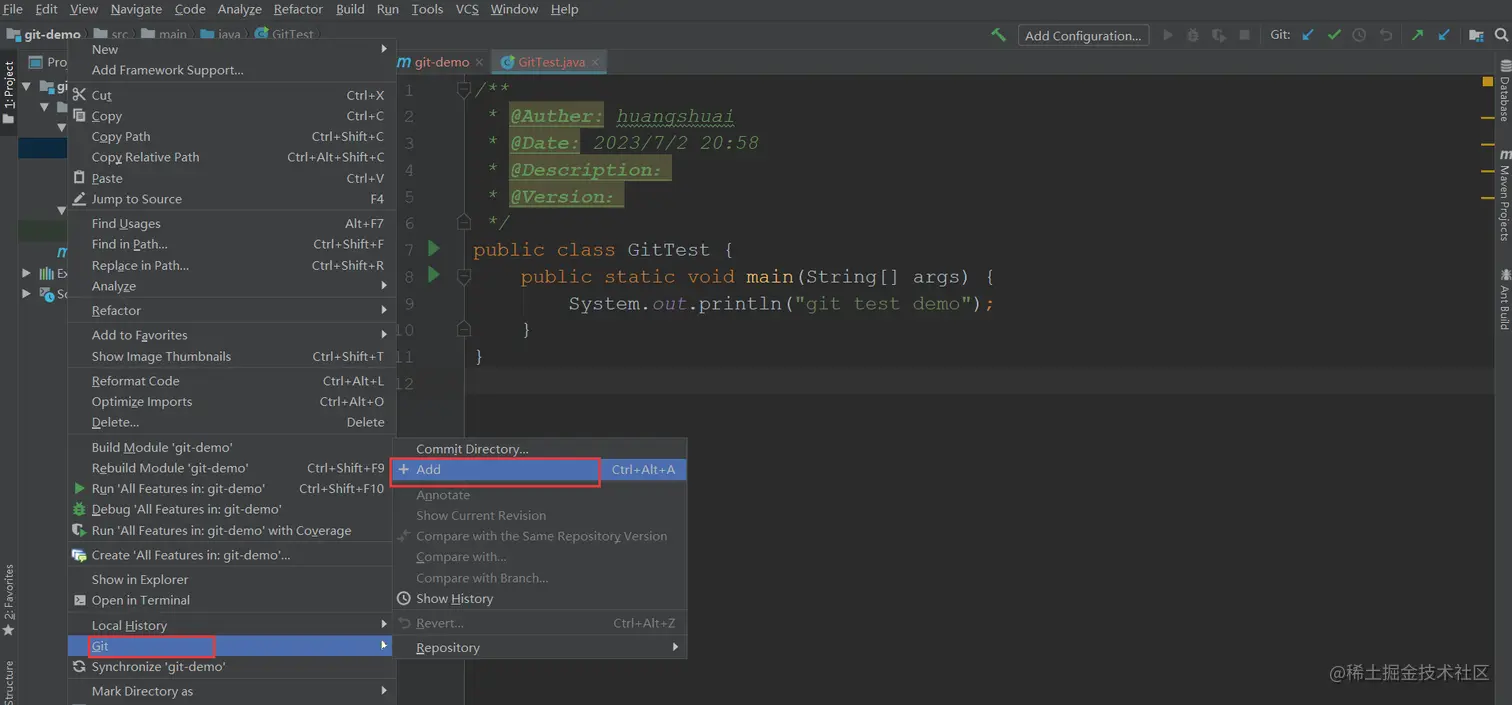Click the java breadcrumb in navigation bar
Viewport: 1512px width, 705px height.
(x=221, y=34)
